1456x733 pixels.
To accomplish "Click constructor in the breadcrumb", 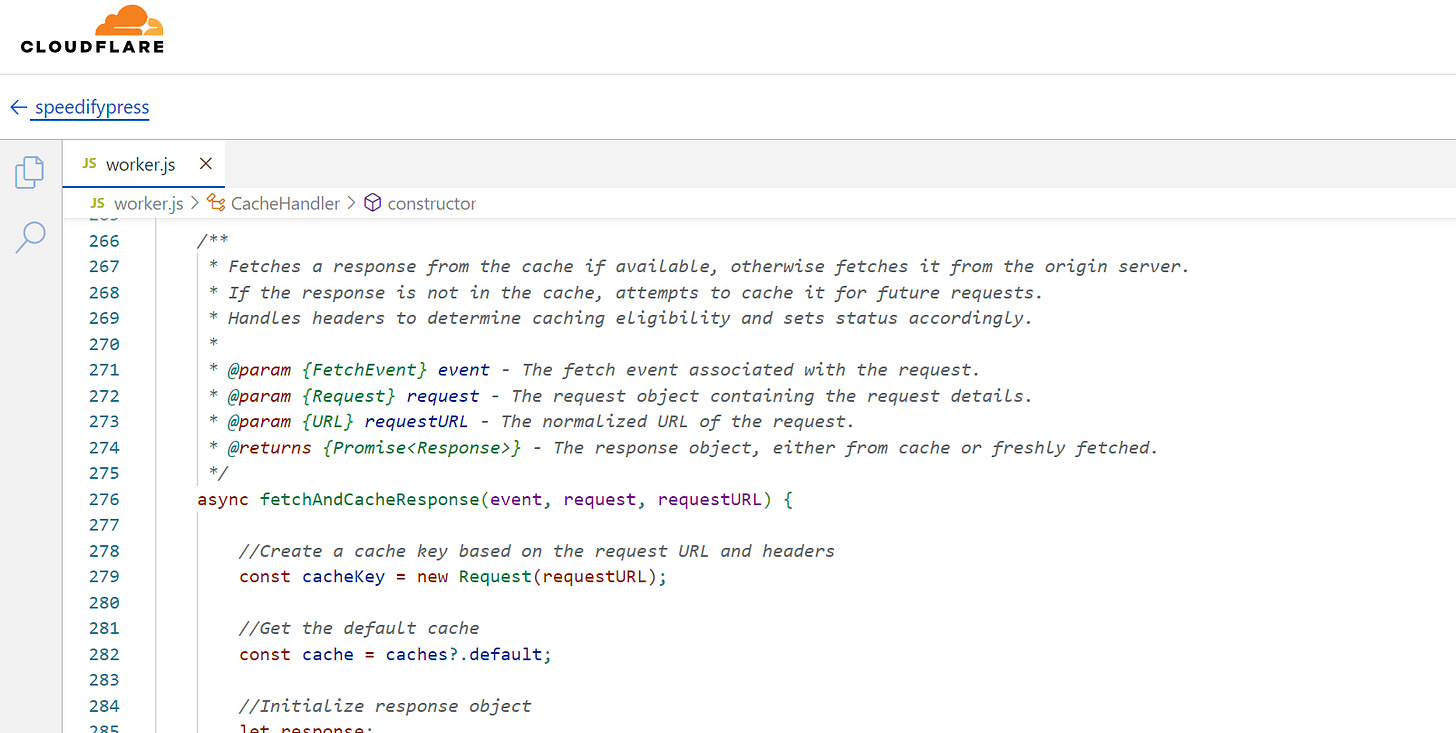I will click(432, 203).
